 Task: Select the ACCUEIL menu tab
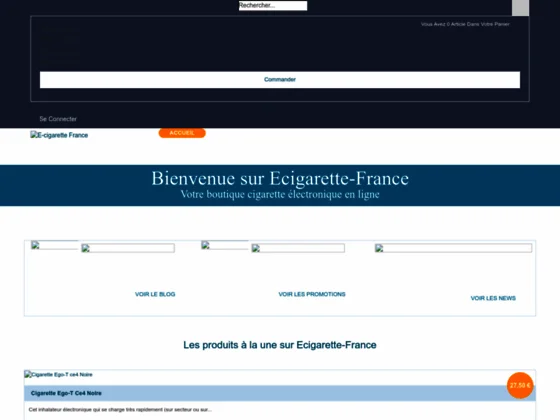tap(182, 133)
